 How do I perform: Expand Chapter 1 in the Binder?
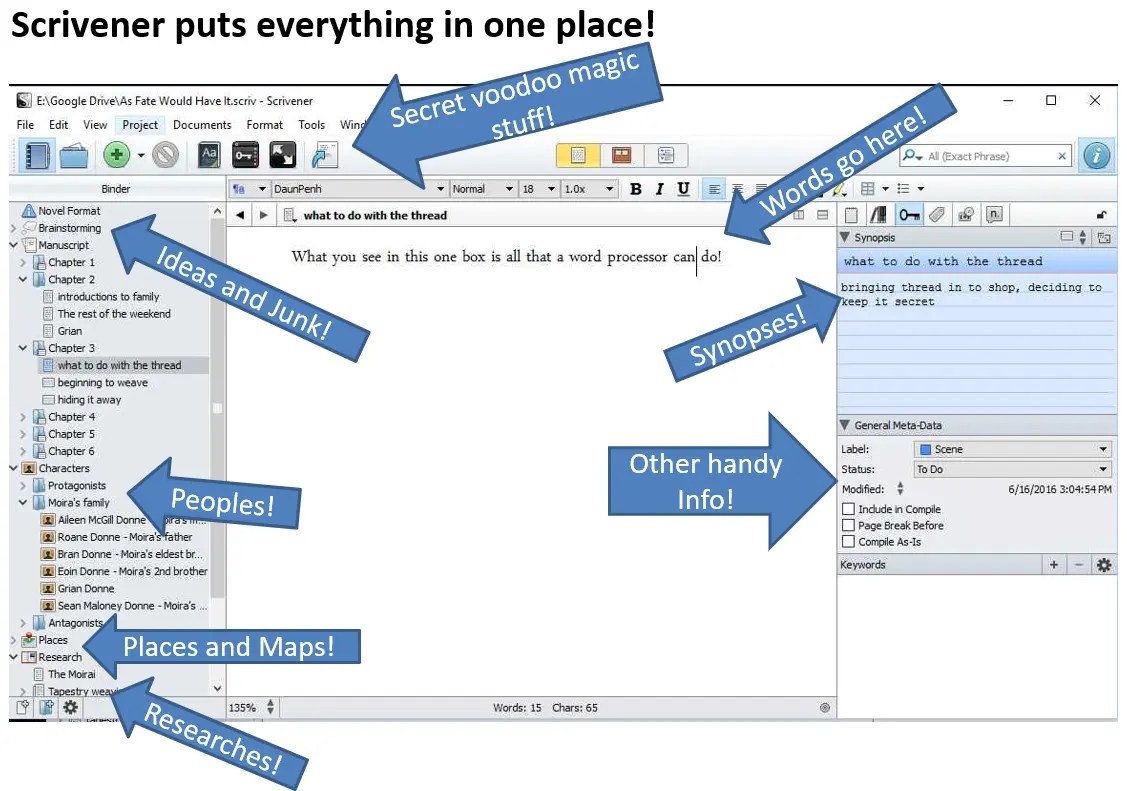23,263
